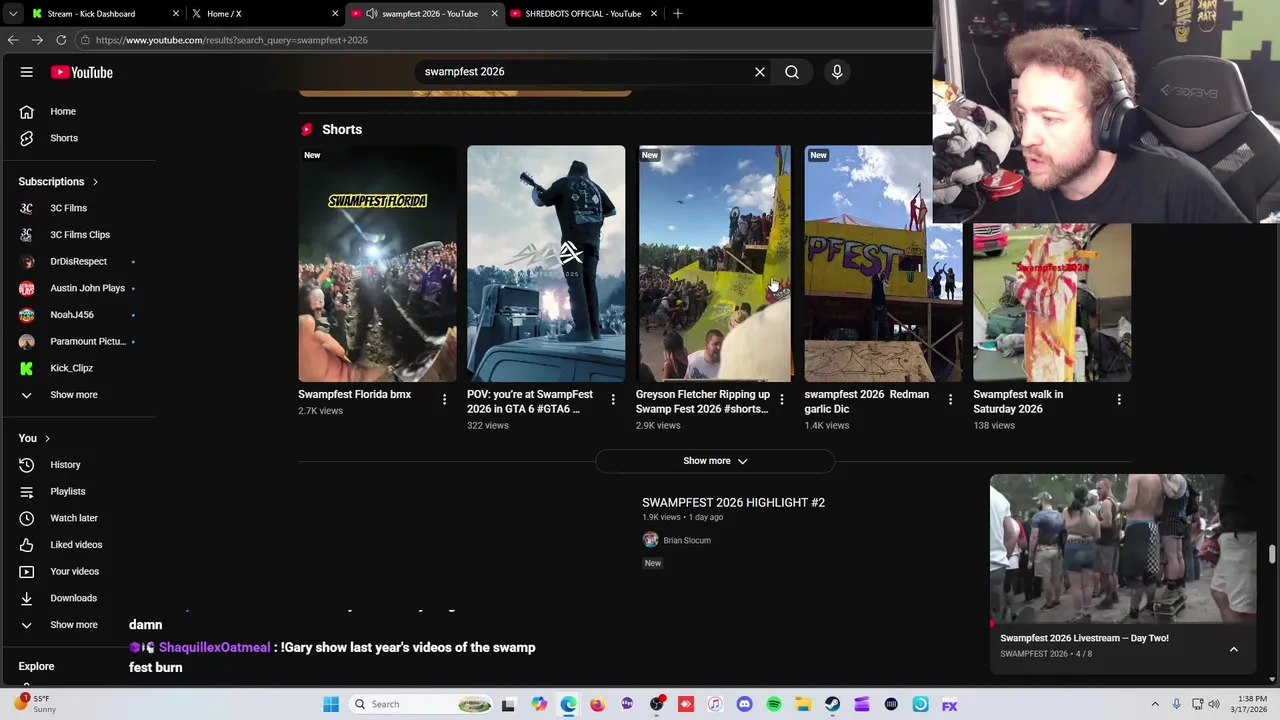Open Spotify from the taskbar
Screen dimensions: 1280x720
(x=774, y=704)
